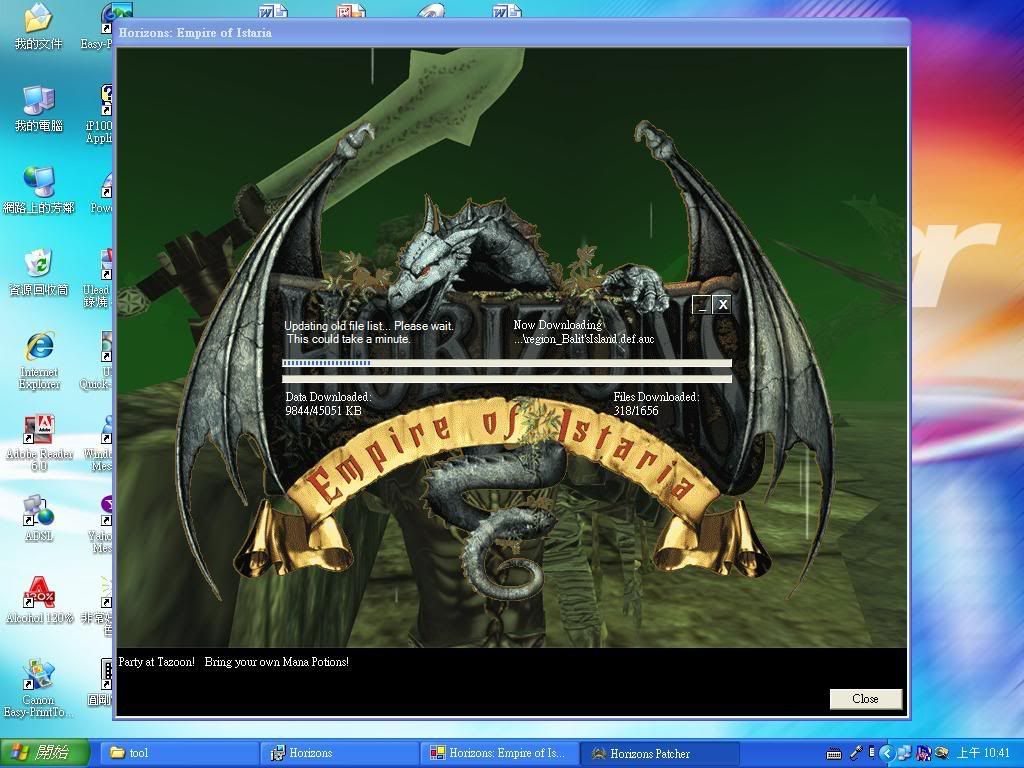Image resolution: width=1024 pixels, height=768 pixels.
Task: Click the keyboard icon in the language bar
Action: [x=834, y=754]
